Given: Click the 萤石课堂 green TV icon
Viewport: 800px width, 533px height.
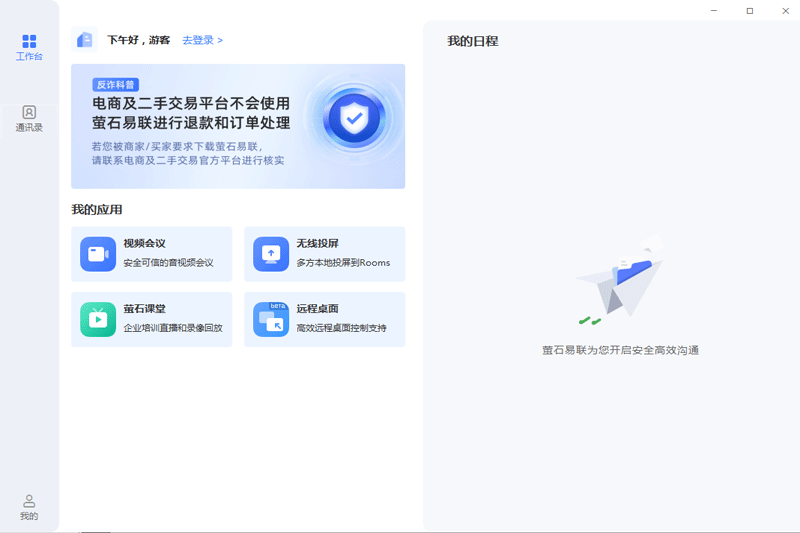Looking at the screenshot, I should tap(98, 319).
